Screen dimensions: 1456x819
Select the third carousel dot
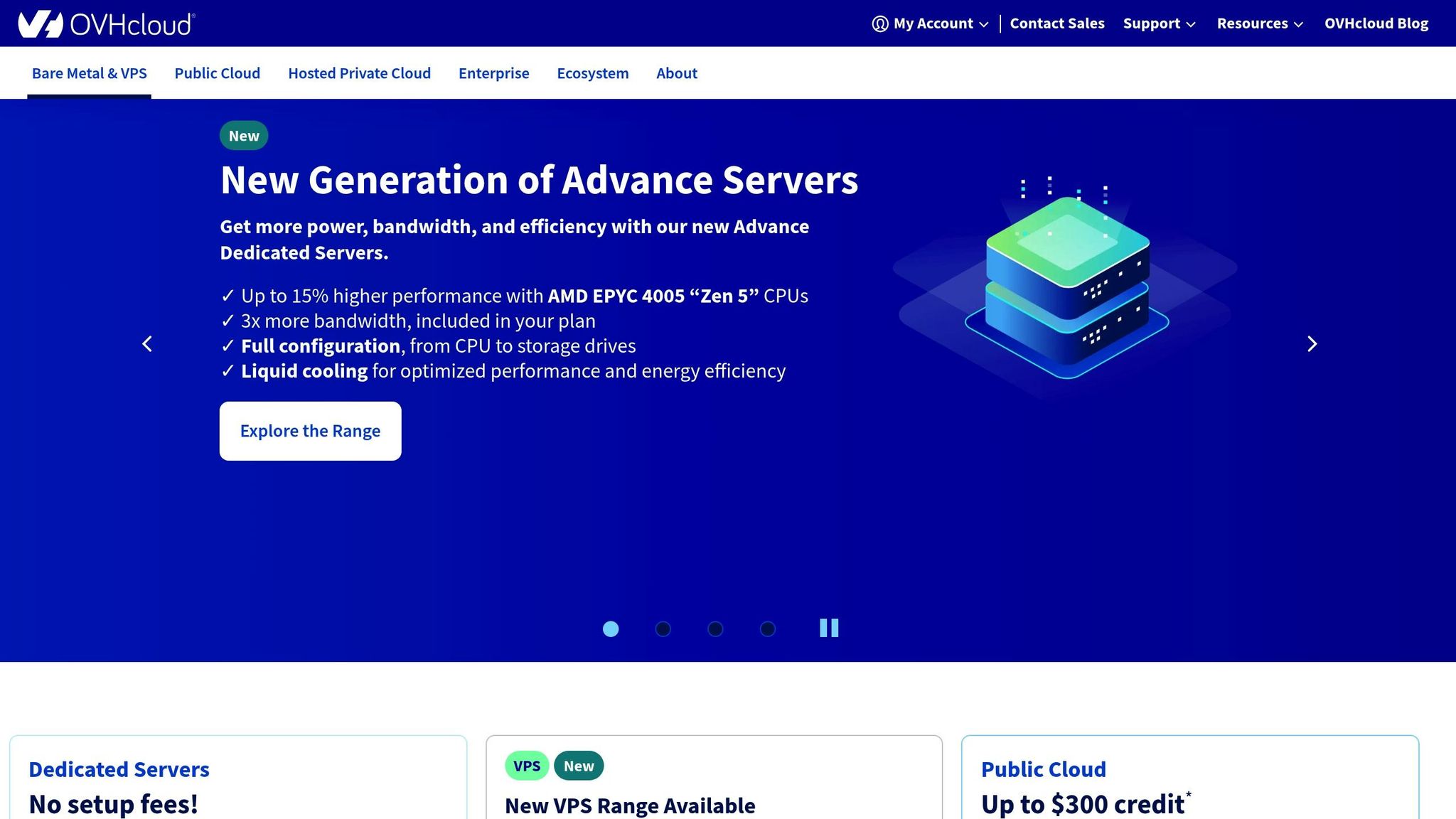pos(715,628)
